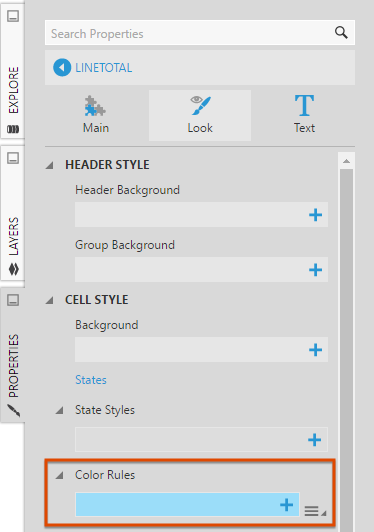Screen dimensions: 374x532
Task: Click the Explore panel dock icon
Action: (x=13, y=16)
